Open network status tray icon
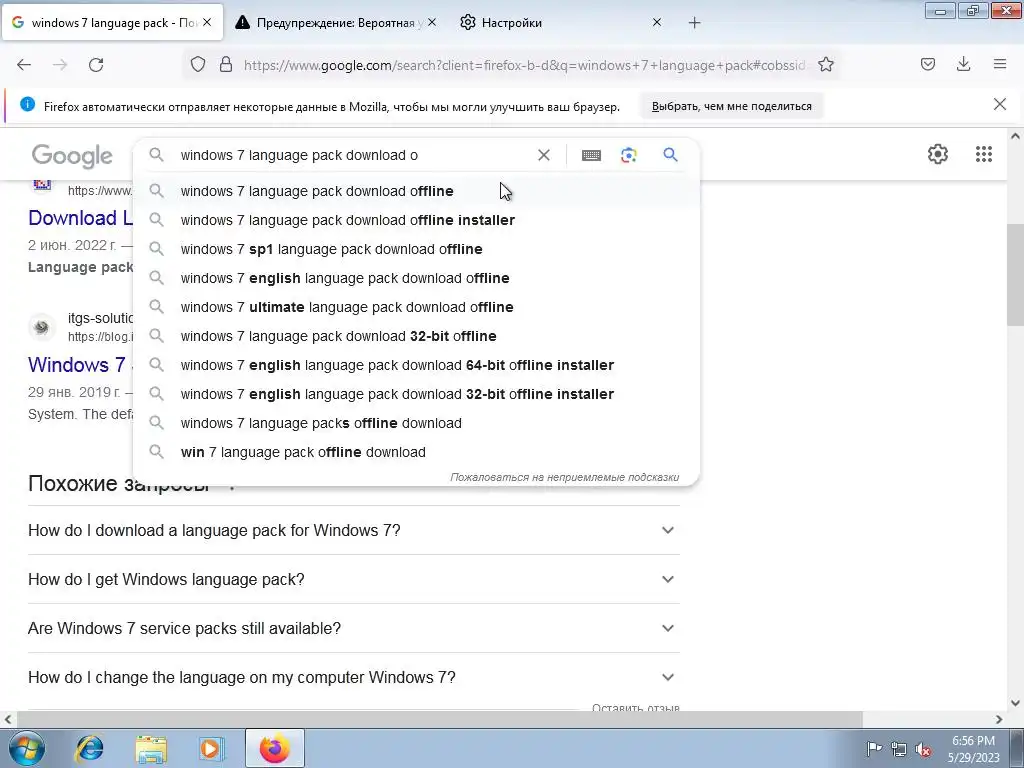1024x768 pixels. pyautogui.click(x=899, y=749)
